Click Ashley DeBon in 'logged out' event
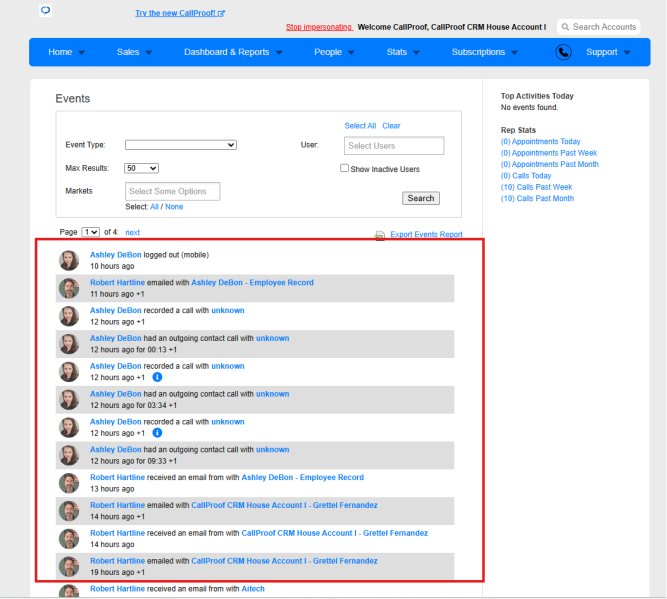The height and width of the screenshot is (599, 667). [x=115, y=255]
